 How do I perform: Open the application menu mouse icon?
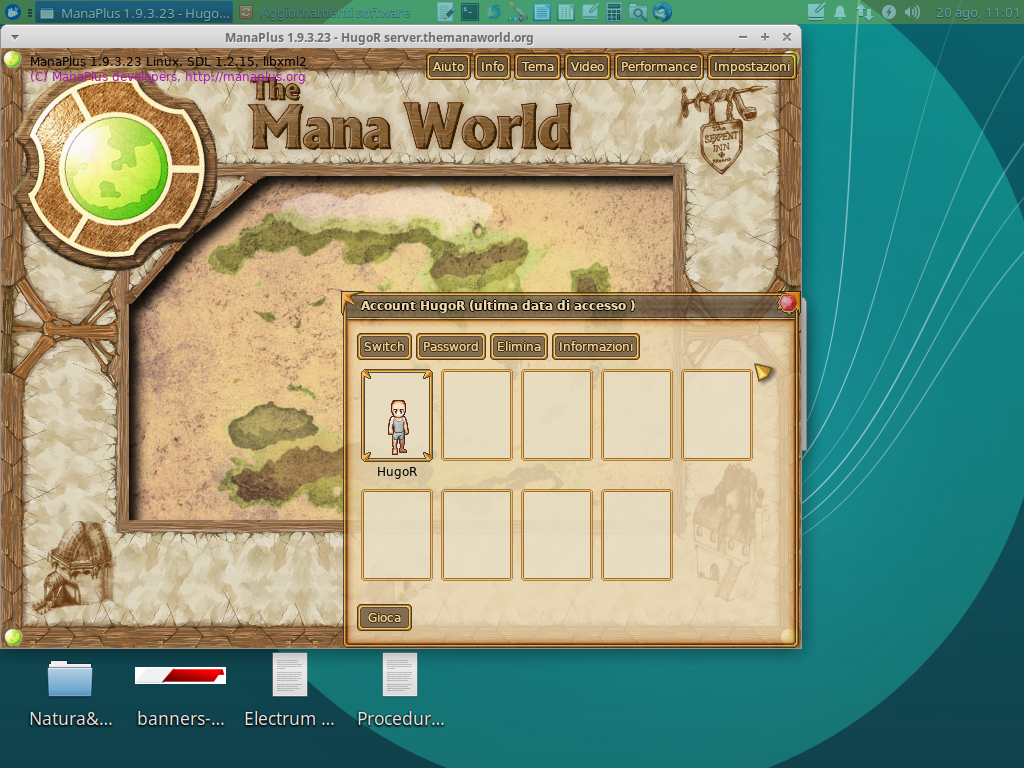(12, 12)
